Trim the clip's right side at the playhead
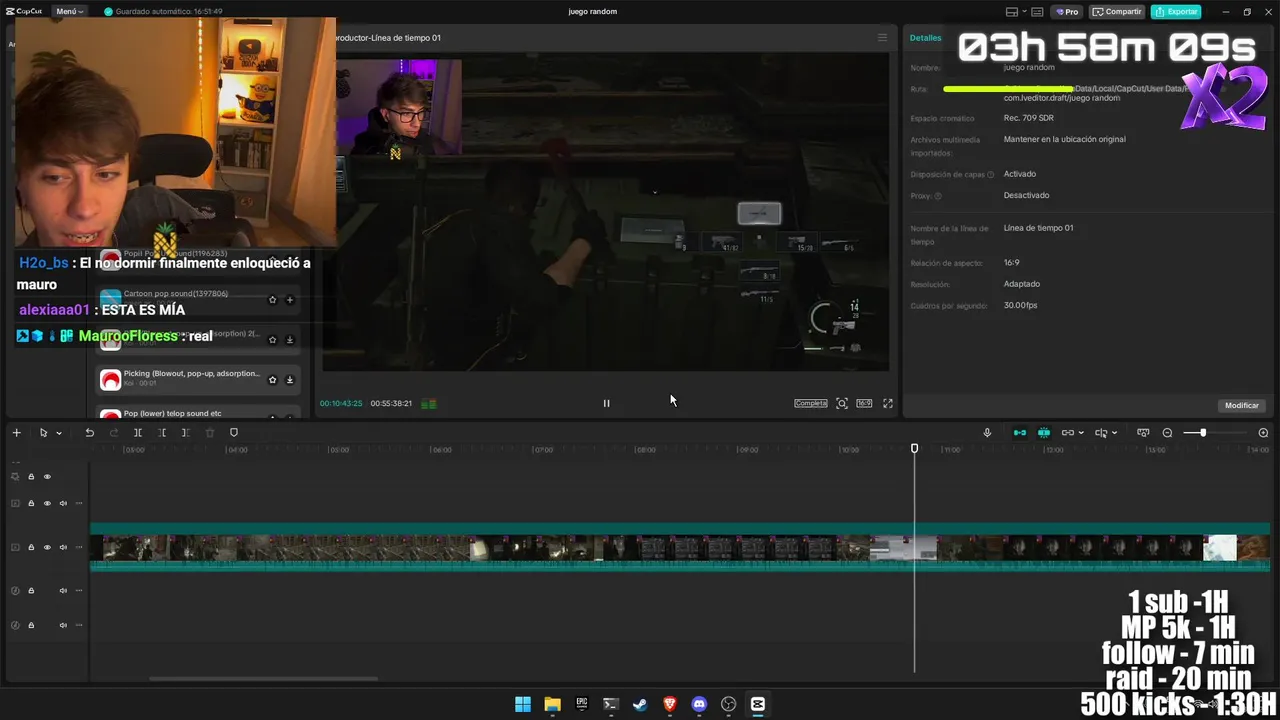 tap(186, 433)
